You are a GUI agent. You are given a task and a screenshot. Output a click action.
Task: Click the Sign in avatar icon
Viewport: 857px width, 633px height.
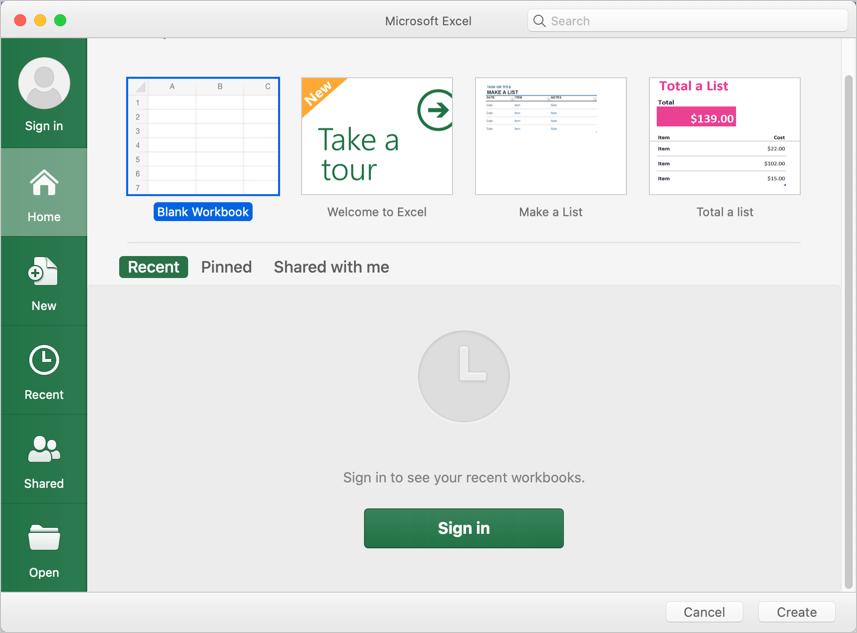(x=44, y=84)
